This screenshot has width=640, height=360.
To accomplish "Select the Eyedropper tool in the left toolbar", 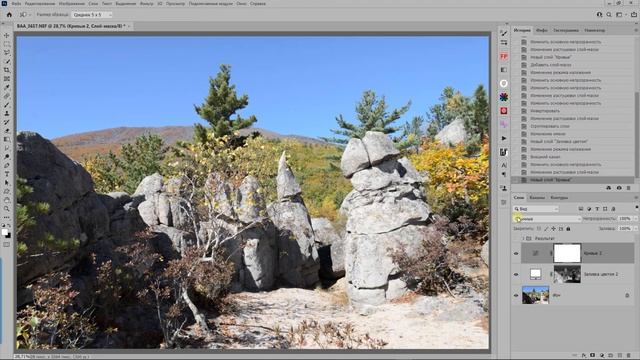I will pos(7,87).
